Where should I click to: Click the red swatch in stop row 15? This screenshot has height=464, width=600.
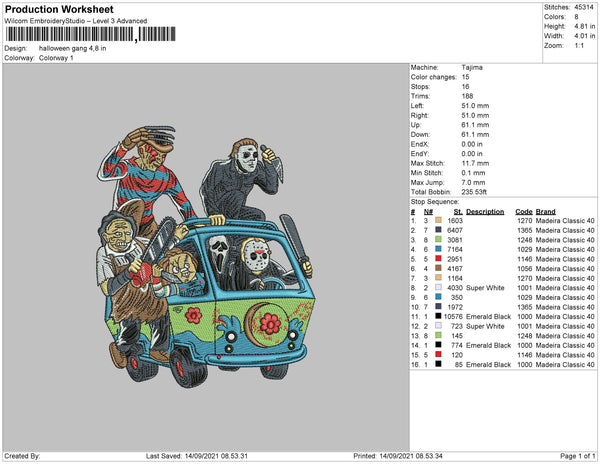pyautogui.click(x=438, y=355)
